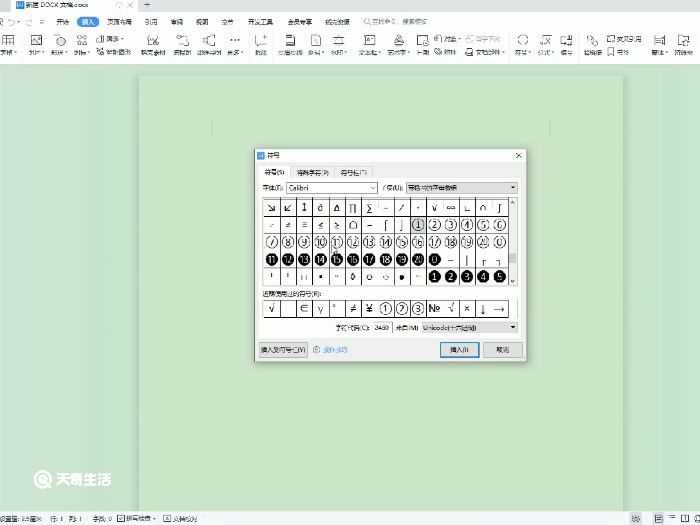Click the right arrow → recent symbol
The height and width of the screenshot is (525, 700).
500,308
